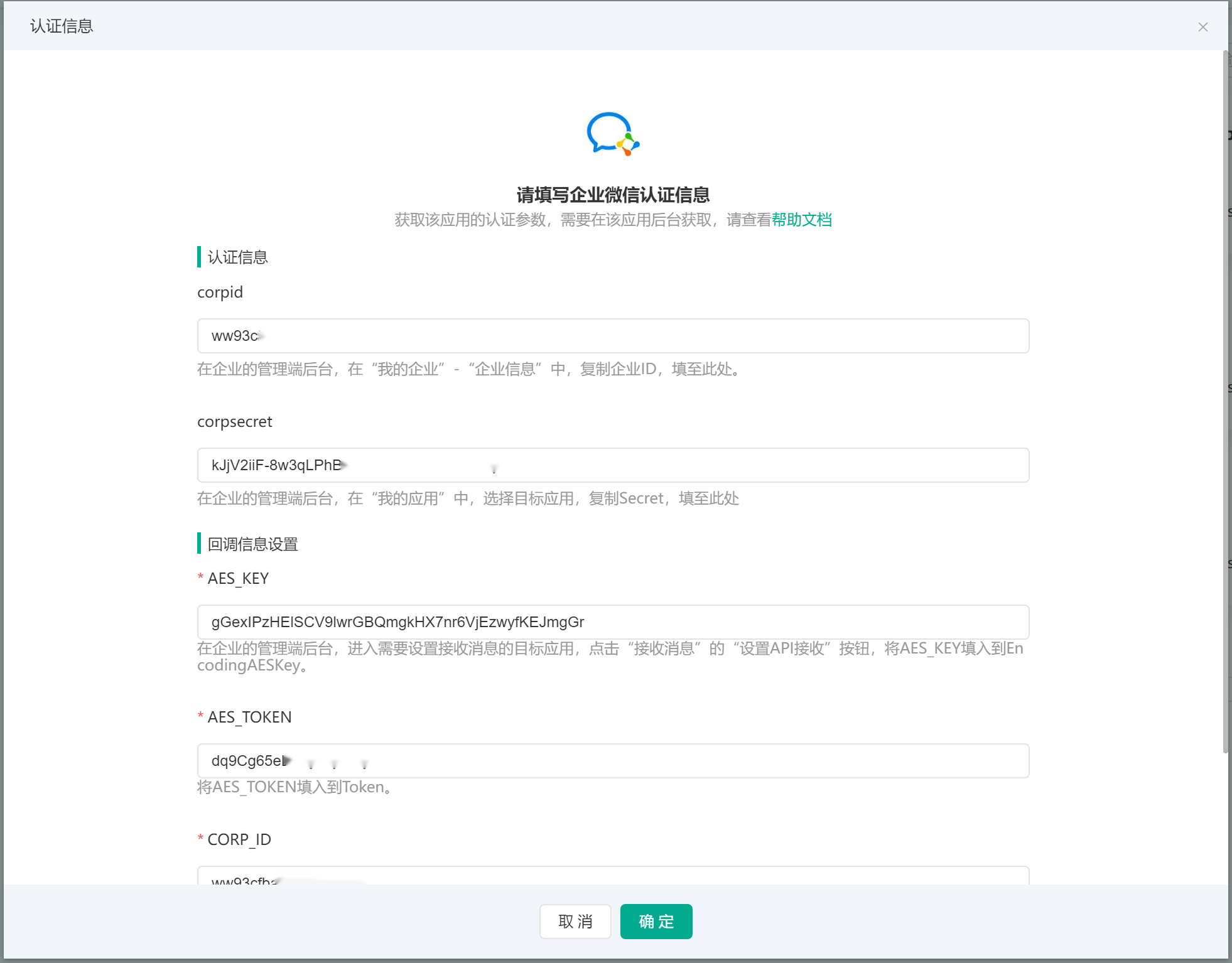The width and height of the screenshot is (1232, 963).
Task: Click corpid hint about 复制企业ID
Action: point(470,369)
